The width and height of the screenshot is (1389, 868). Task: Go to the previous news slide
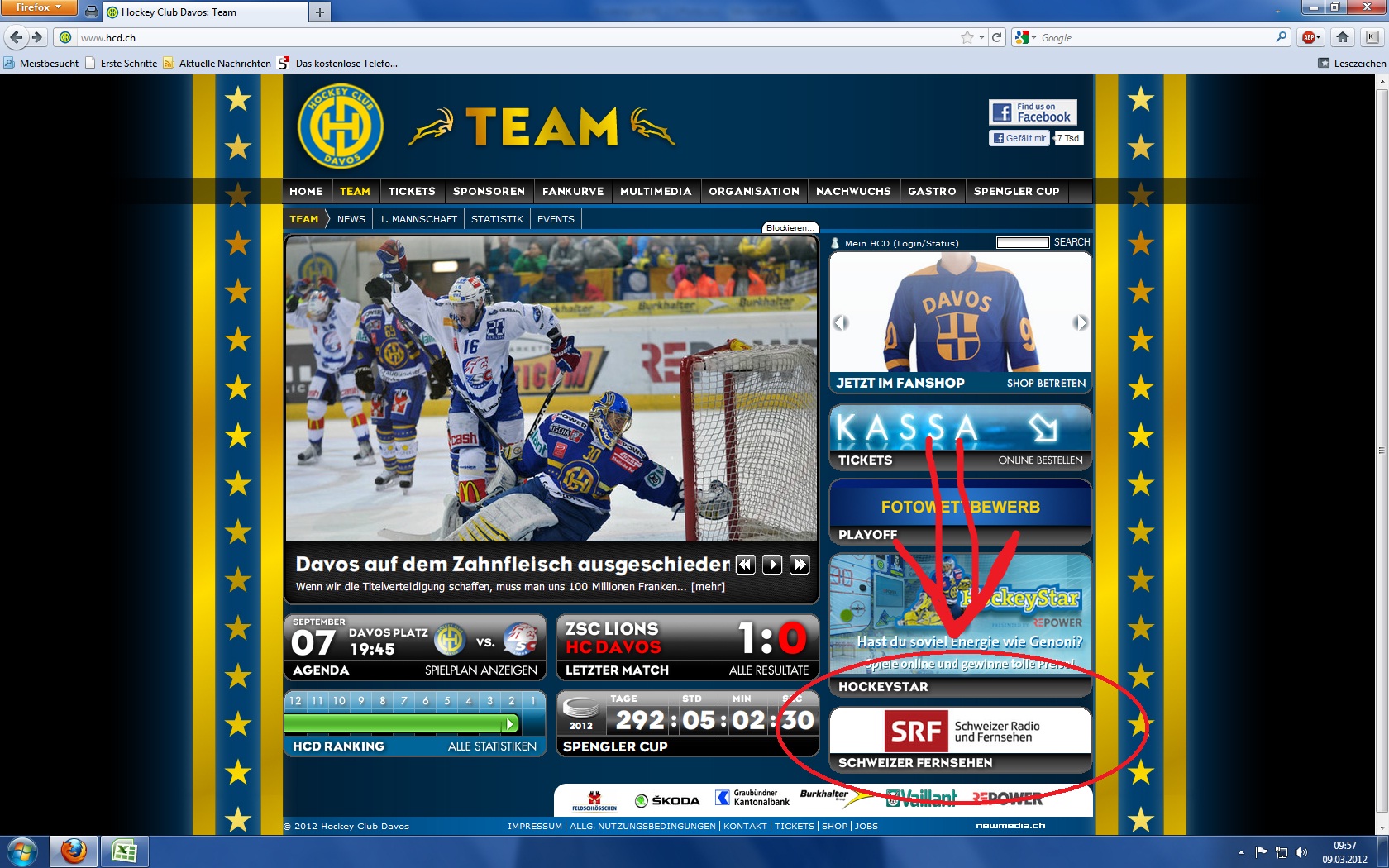click(x=745, y=565)
